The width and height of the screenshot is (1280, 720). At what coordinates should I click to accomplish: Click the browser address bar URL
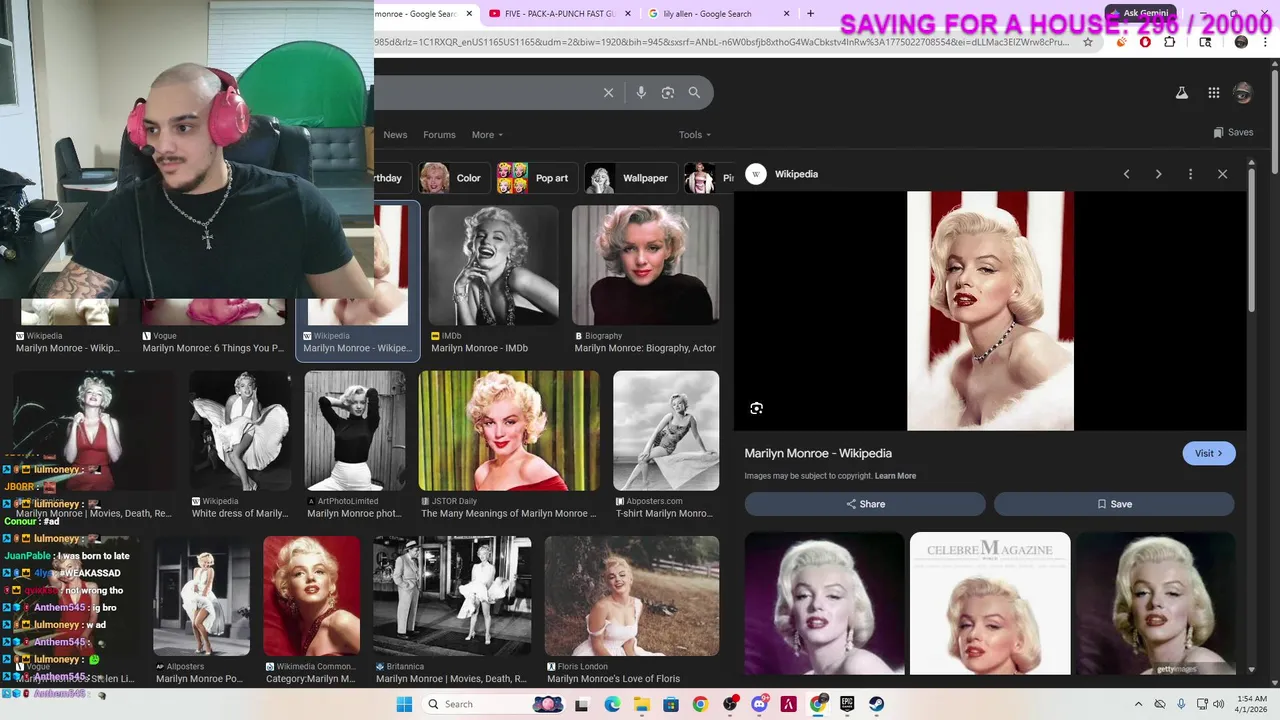722,42
